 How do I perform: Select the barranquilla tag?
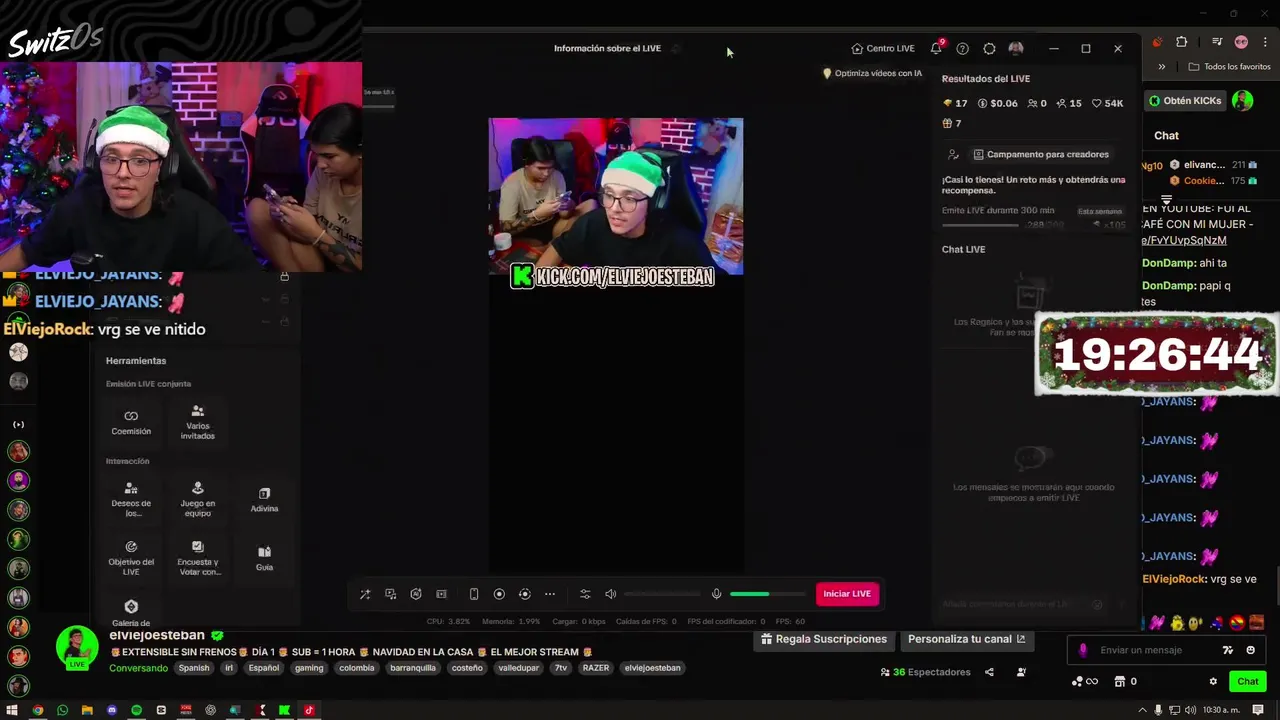pos(413,668)
